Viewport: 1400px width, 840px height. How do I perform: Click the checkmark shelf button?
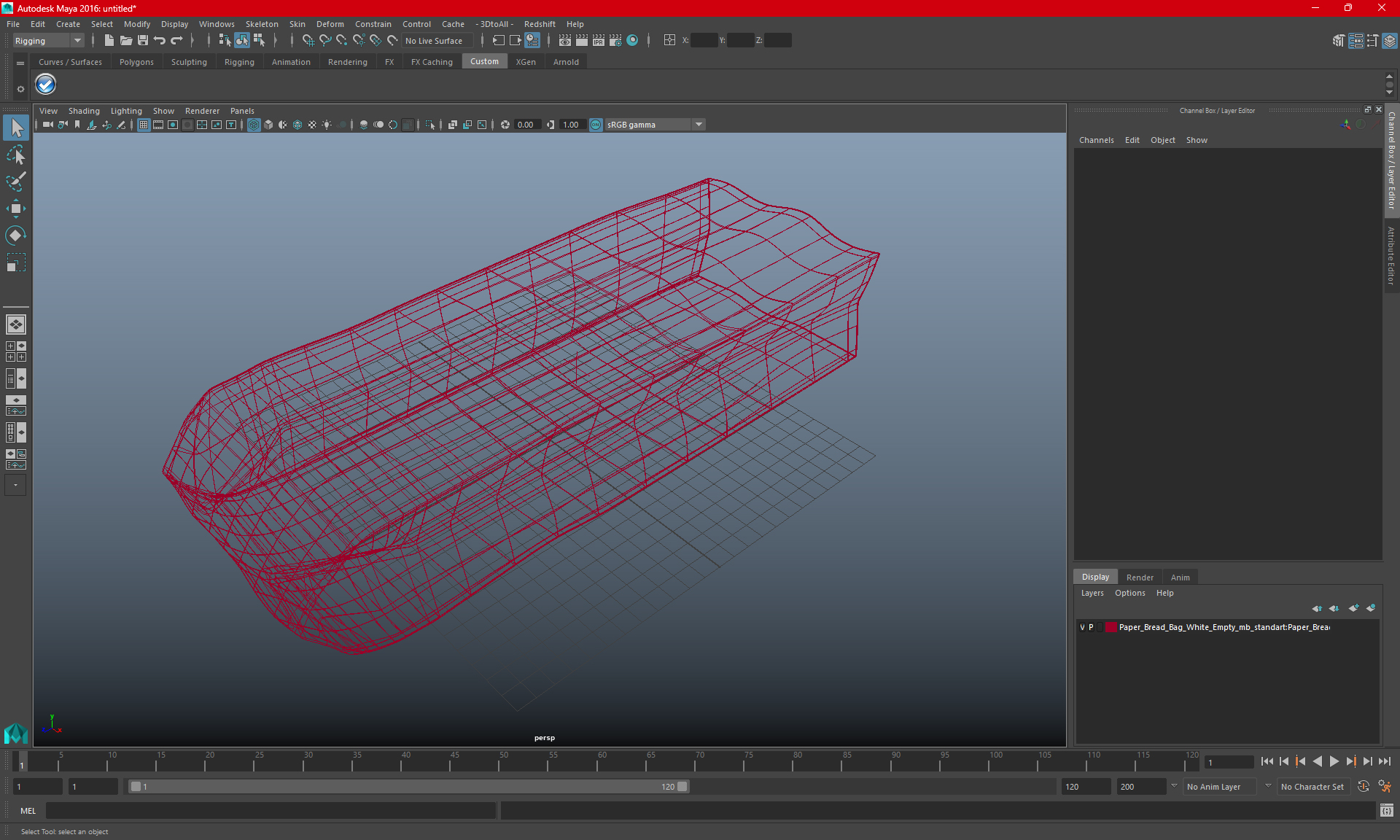[46, 85]
